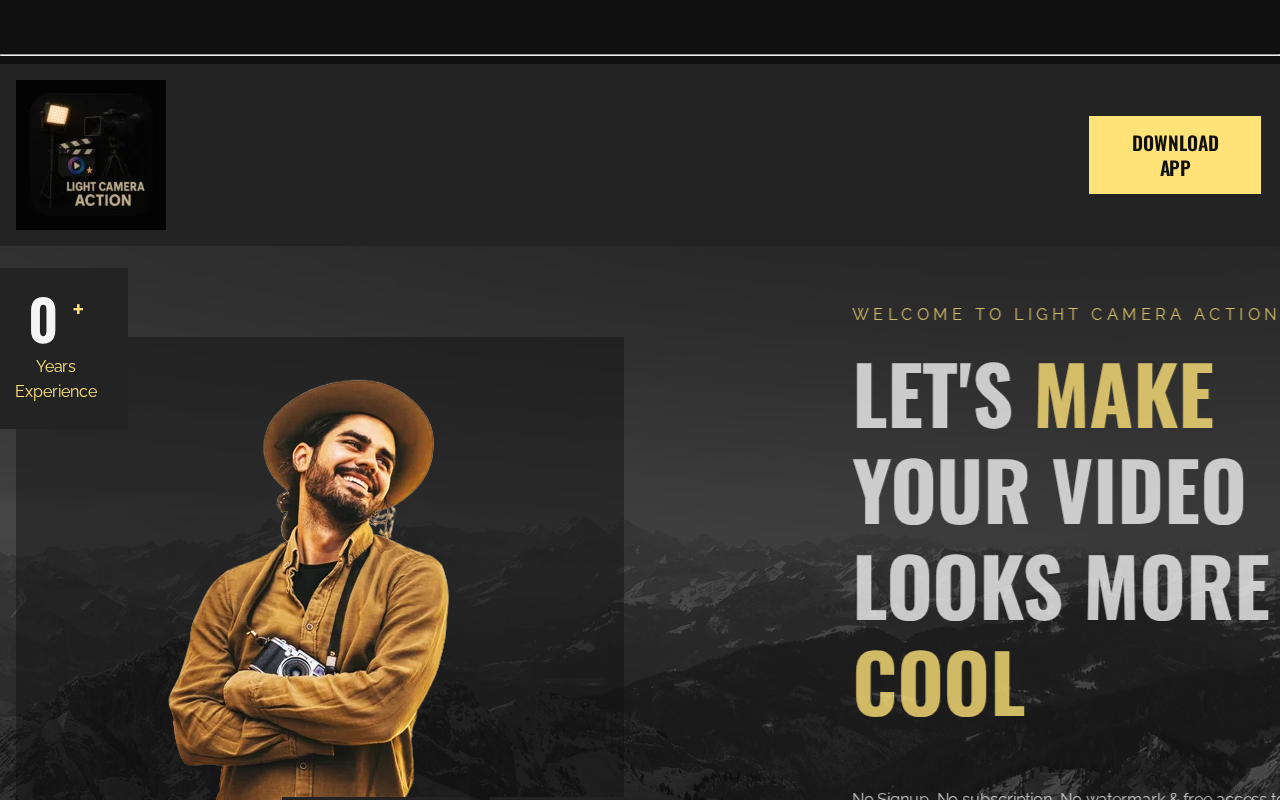Click the camera hanging on the man's chest
Screen dimensions: 1280x800
pos(294,658)
